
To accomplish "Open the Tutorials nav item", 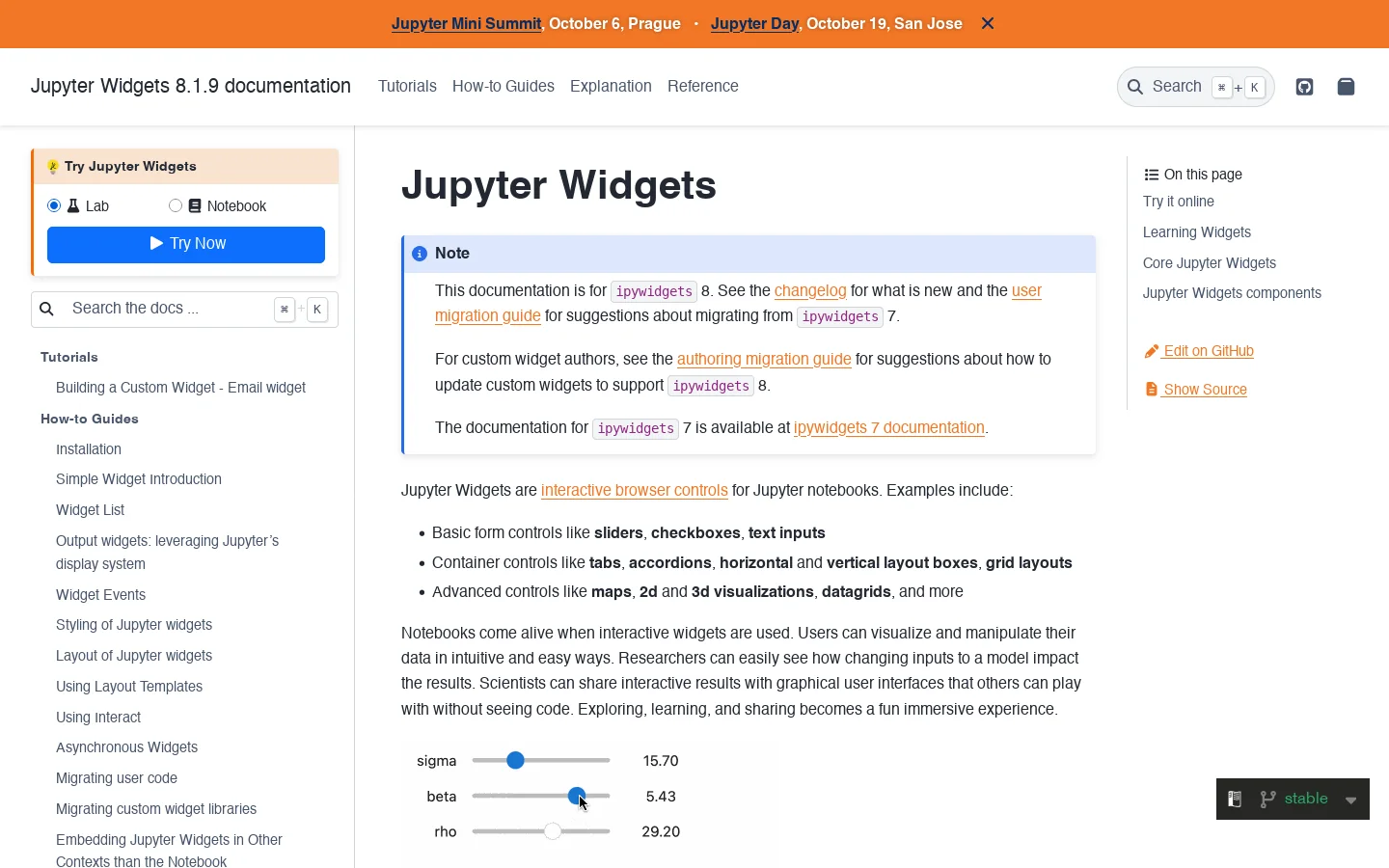I will pos(407,86).
